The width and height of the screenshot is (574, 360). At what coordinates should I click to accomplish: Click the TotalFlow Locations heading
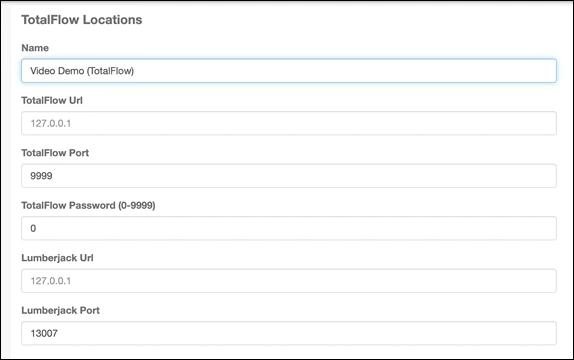point(82,20)
